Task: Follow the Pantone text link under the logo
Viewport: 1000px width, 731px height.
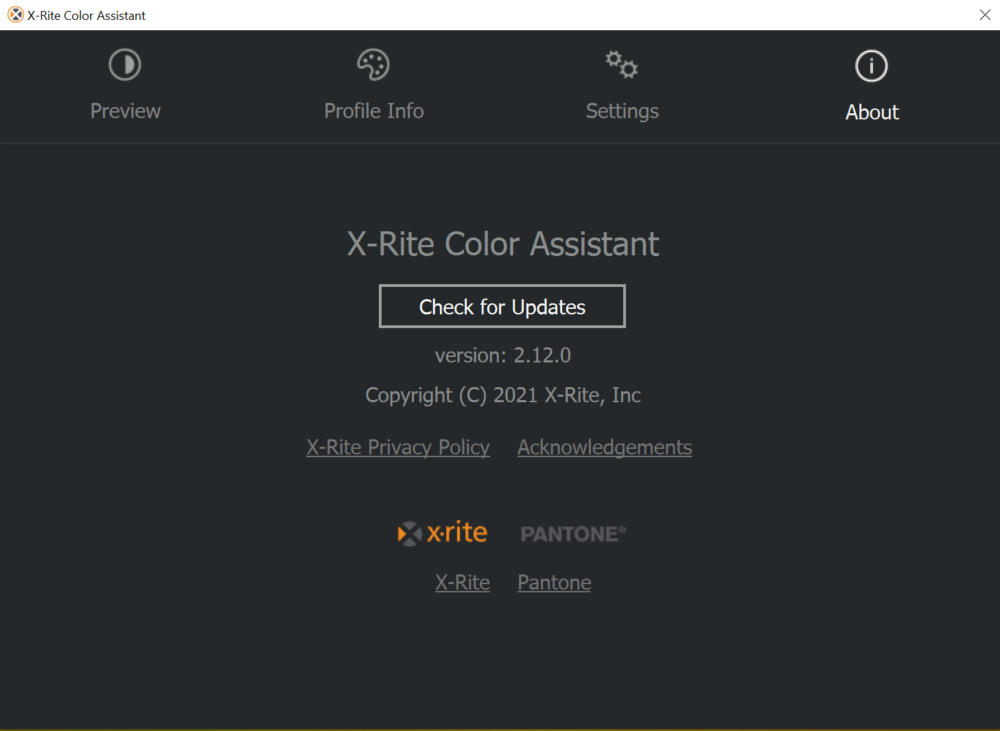Action: coord(554,582)
